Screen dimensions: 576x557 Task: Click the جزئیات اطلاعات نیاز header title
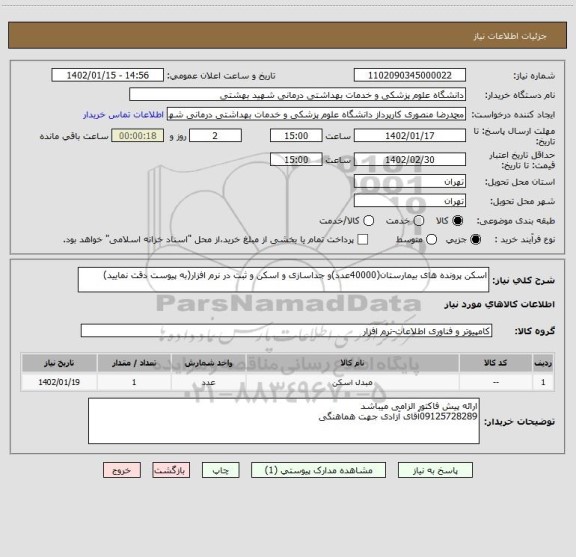click(510, 36)
